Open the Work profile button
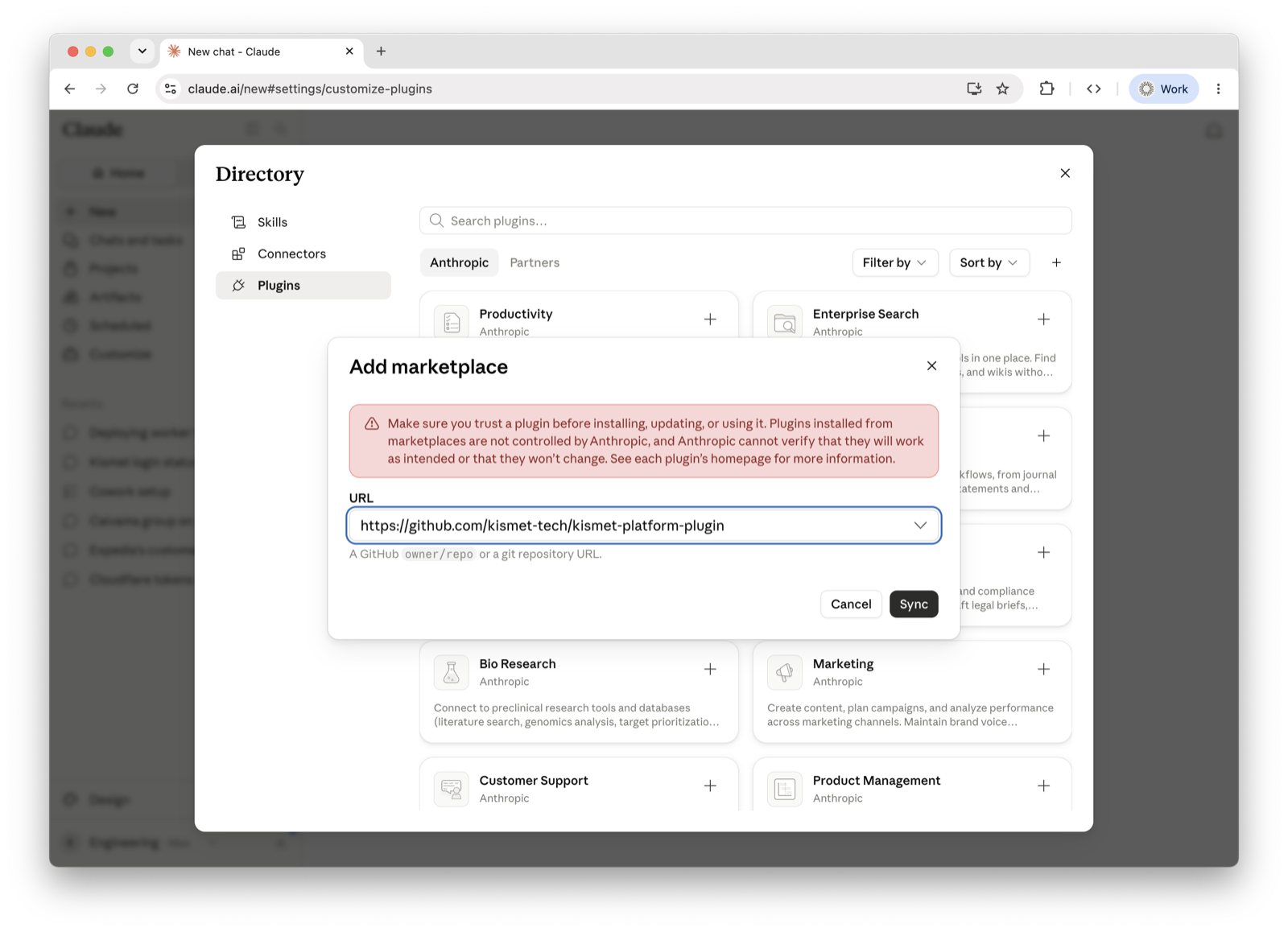Viewport: 1288px width, 932px height. point(1164,89)
